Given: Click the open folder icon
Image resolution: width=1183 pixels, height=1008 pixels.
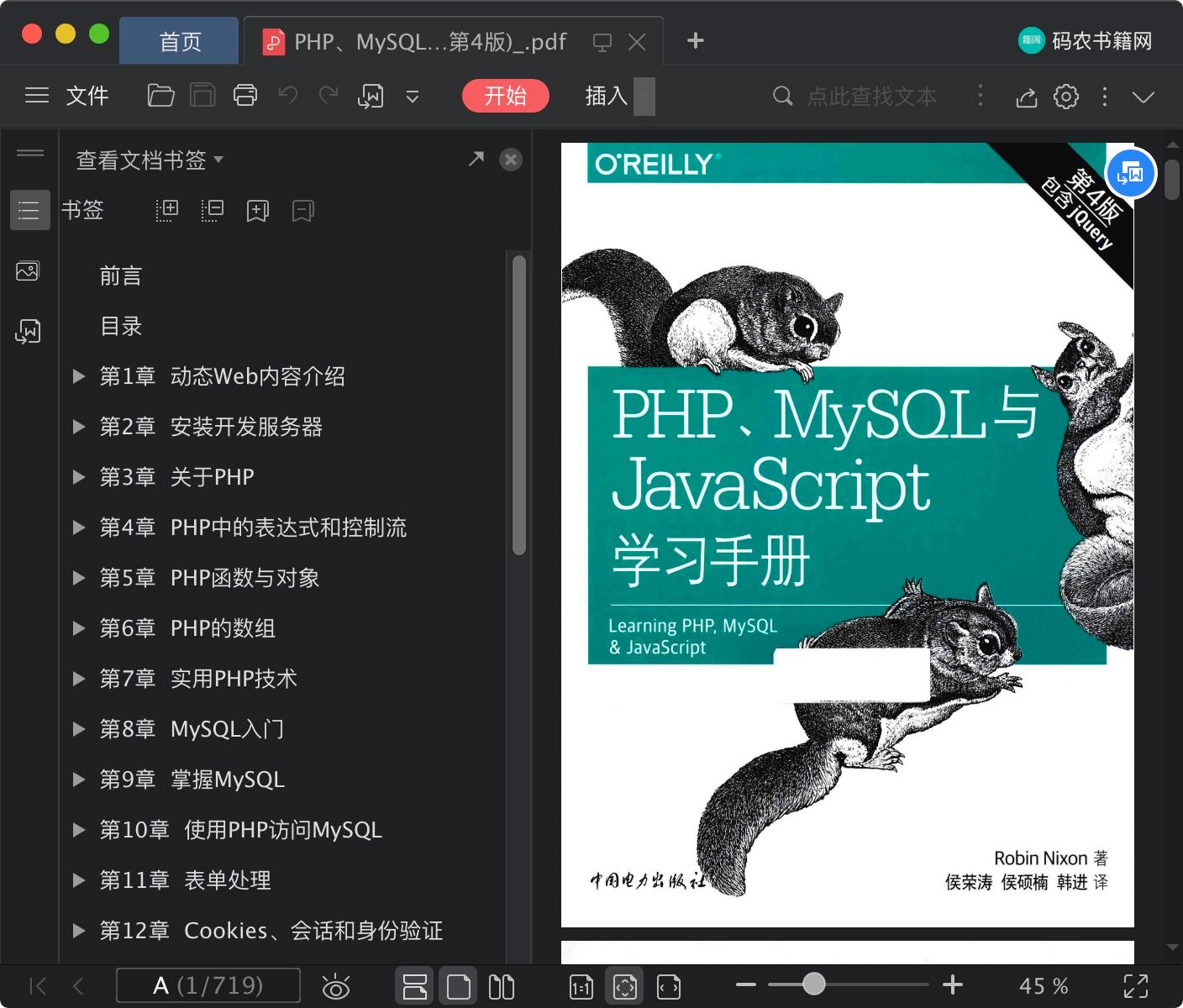Looking at the screenshot, I should [160, 96].
